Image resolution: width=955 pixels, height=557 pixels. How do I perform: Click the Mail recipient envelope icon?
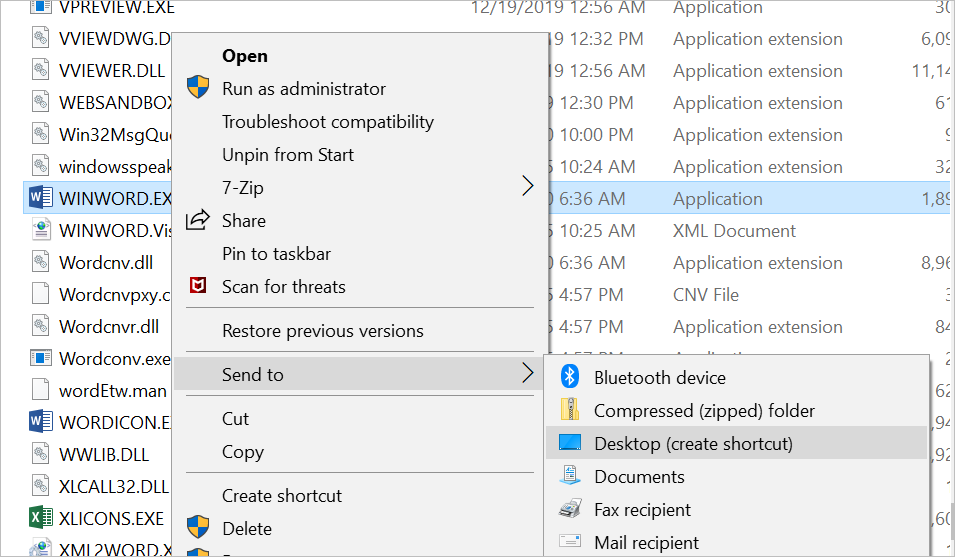pyautogui.click(x=569, y=542)
